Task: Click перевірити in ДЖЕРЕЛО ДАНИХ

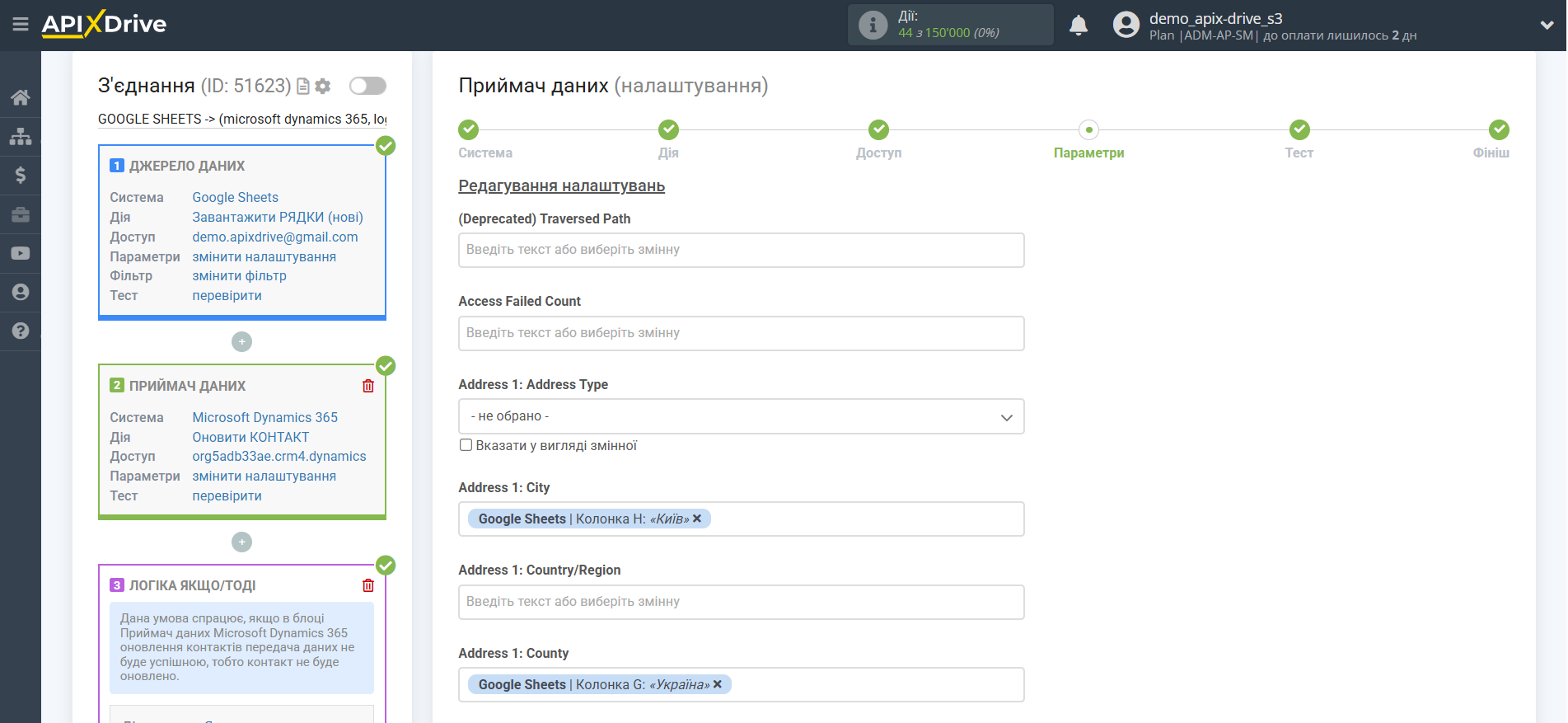Action: pyautogui.click(x=227, y=295)
